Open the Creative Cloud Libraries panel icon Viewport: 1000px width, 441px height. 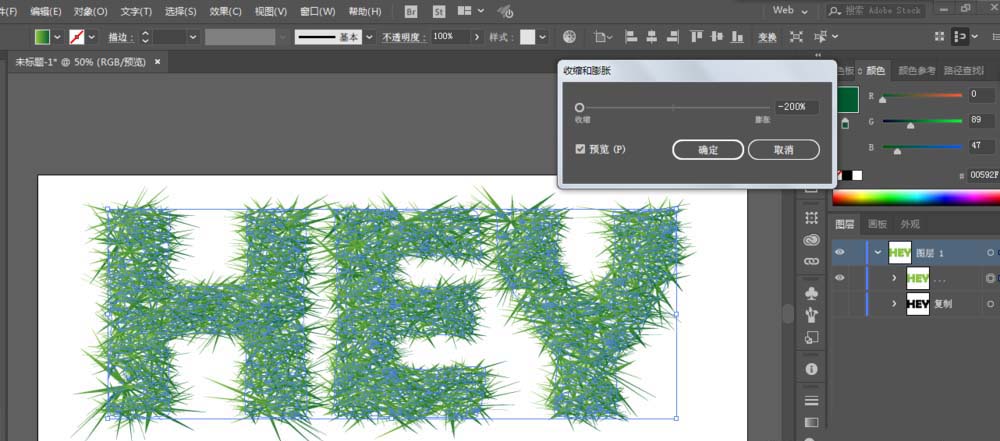pos(811,240)
